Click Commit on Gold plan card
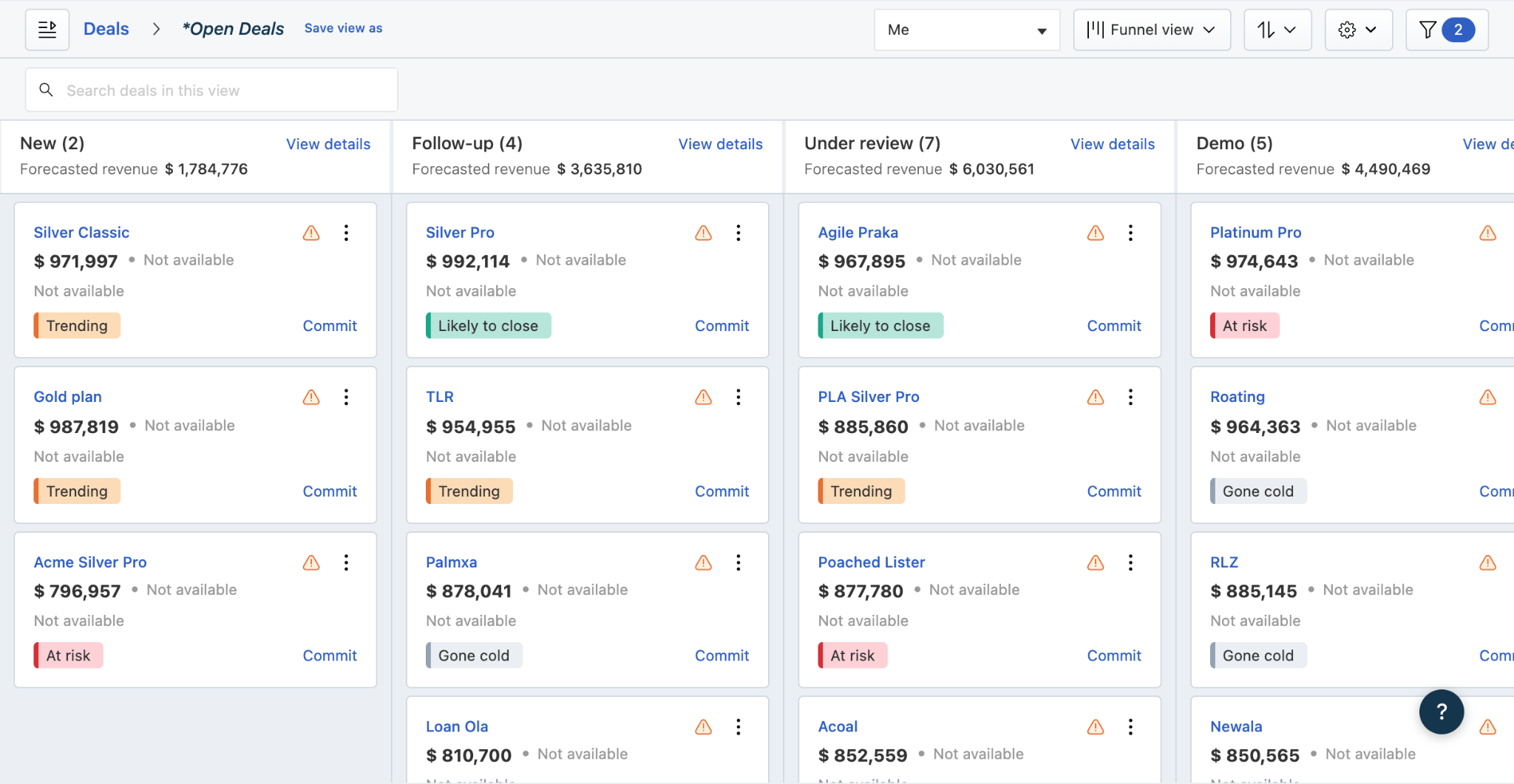Screen dimensions: 1514x784 pyautogui.click(x=330, y=491)
